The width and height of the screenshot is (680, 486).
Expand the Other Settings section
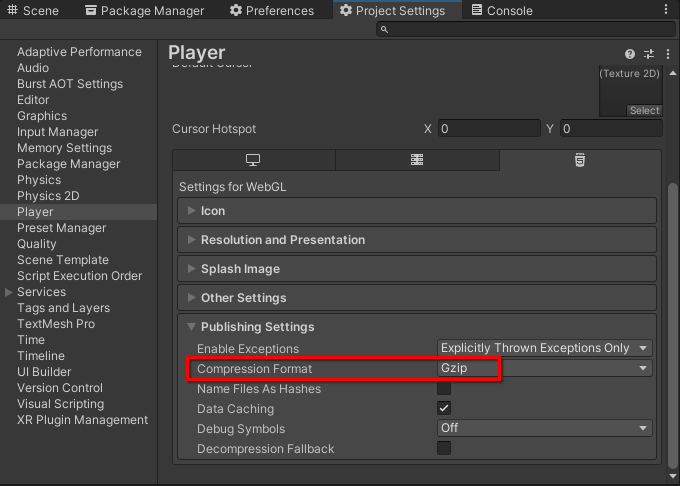(417, 298)
